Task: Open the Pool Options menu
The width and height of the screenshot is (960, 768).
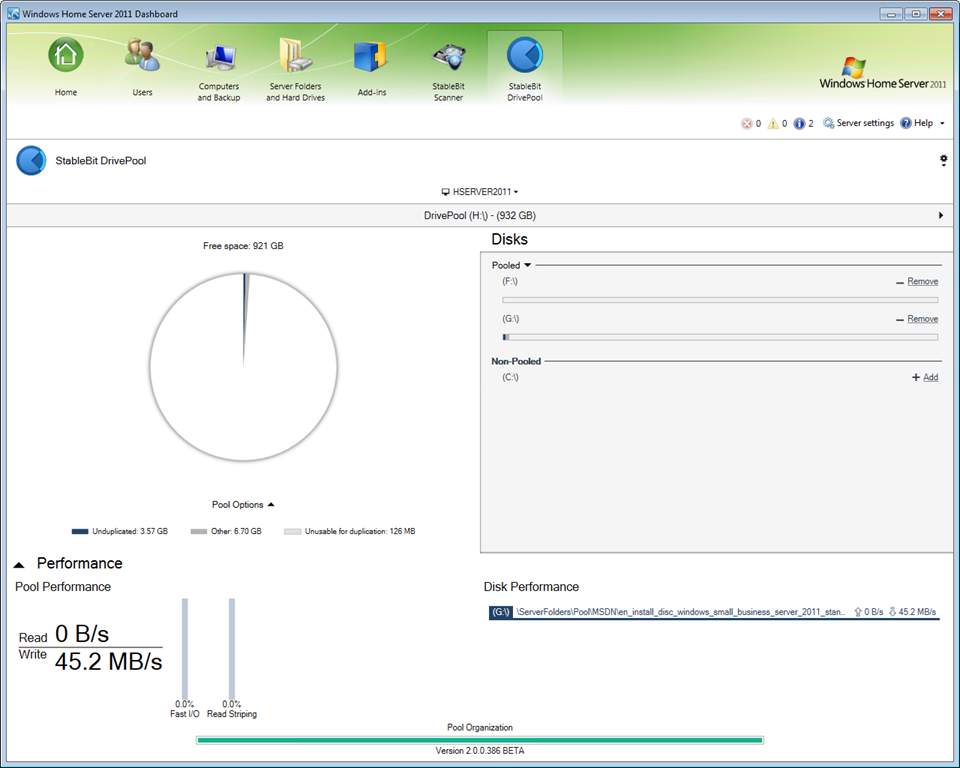Action: [x=243, y=505]
